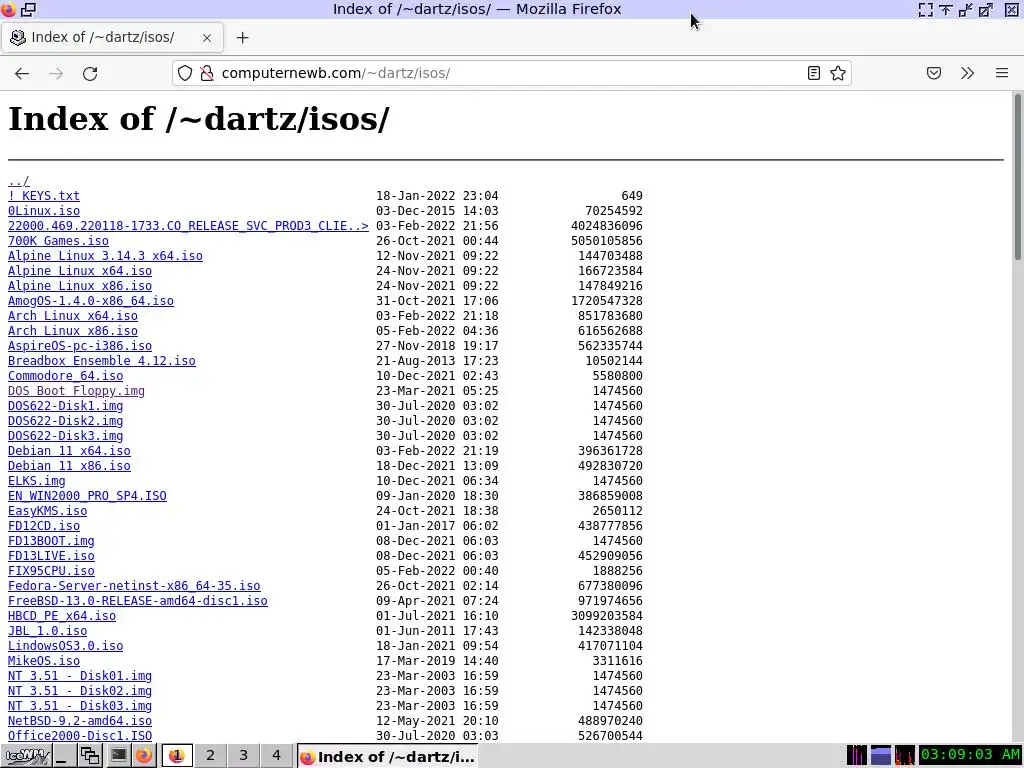
Task: Download MikeOS.iso
Action: pos(44,662)
